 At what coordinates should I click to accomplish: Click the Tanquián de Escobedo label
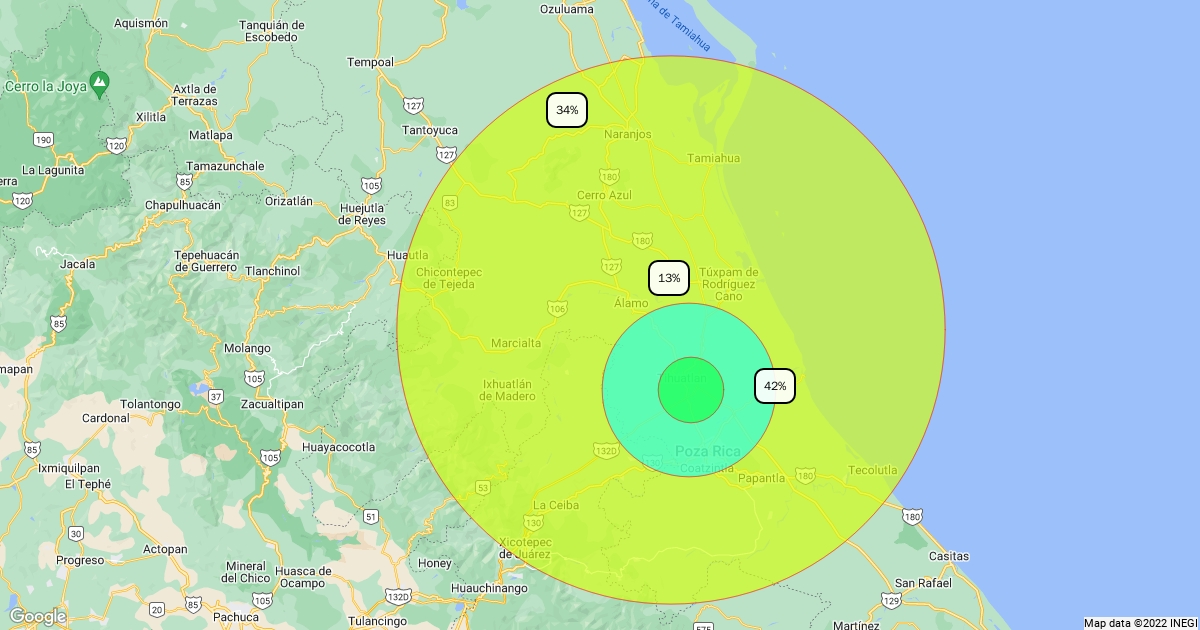[x=270, y=31]
